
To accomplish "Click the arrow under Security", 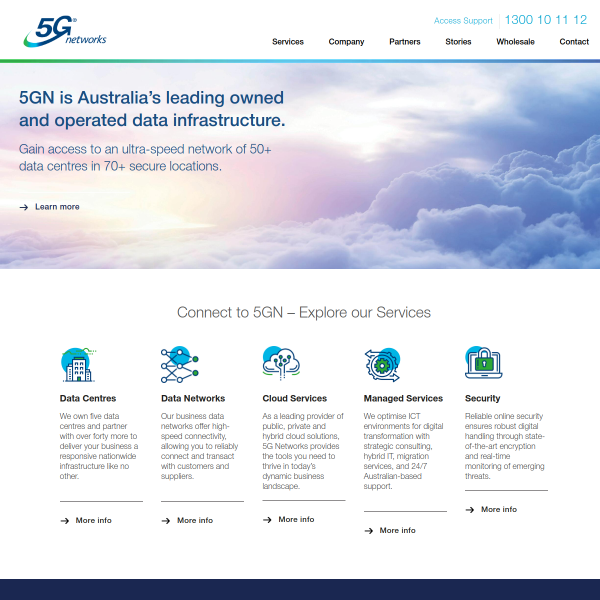I will pos(470,510).
